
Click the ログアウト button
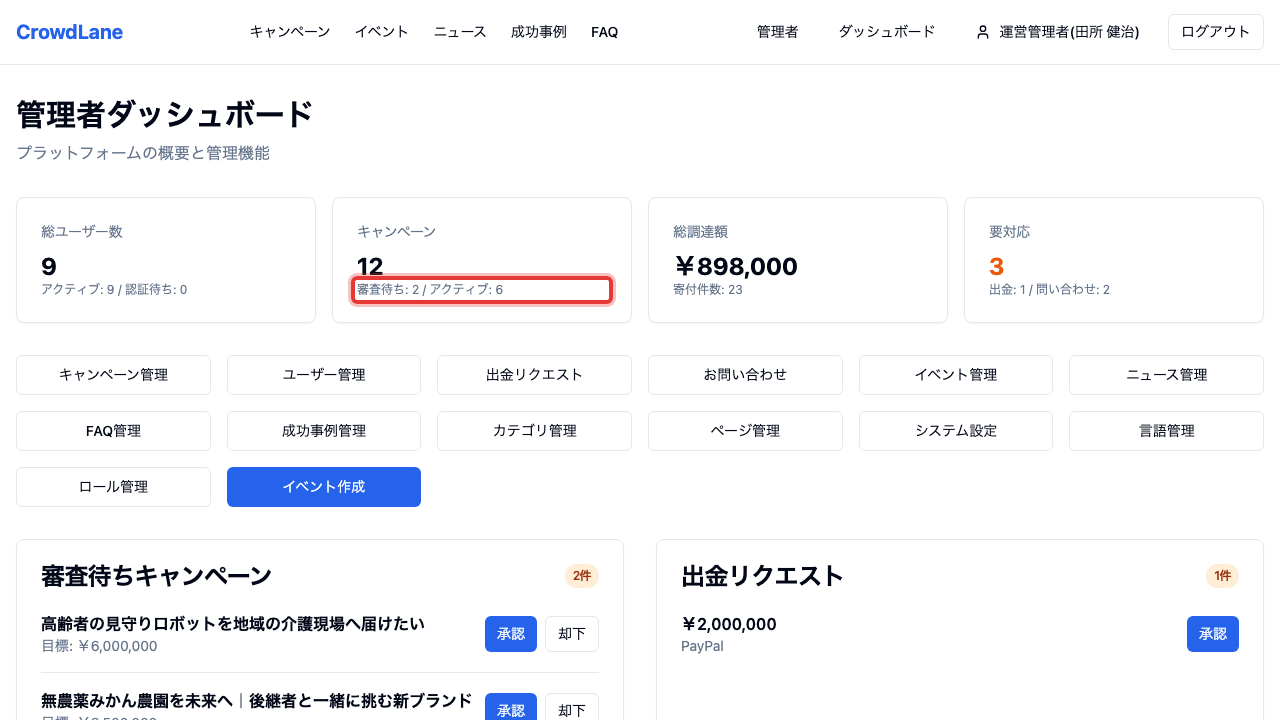click(x=1216, y=32)
